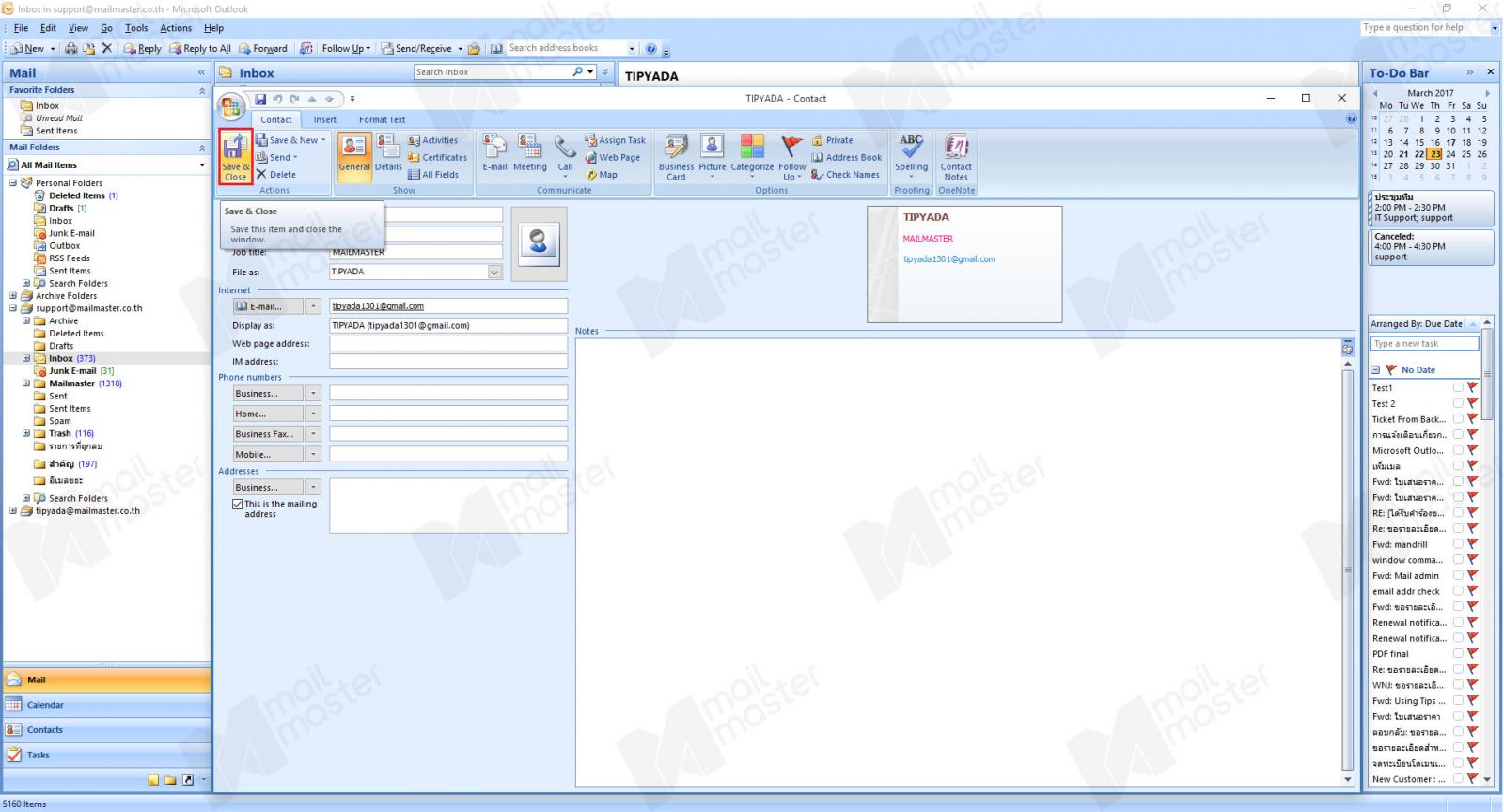Show All Fields view
1504x812 pixels.
click(433, 174)
